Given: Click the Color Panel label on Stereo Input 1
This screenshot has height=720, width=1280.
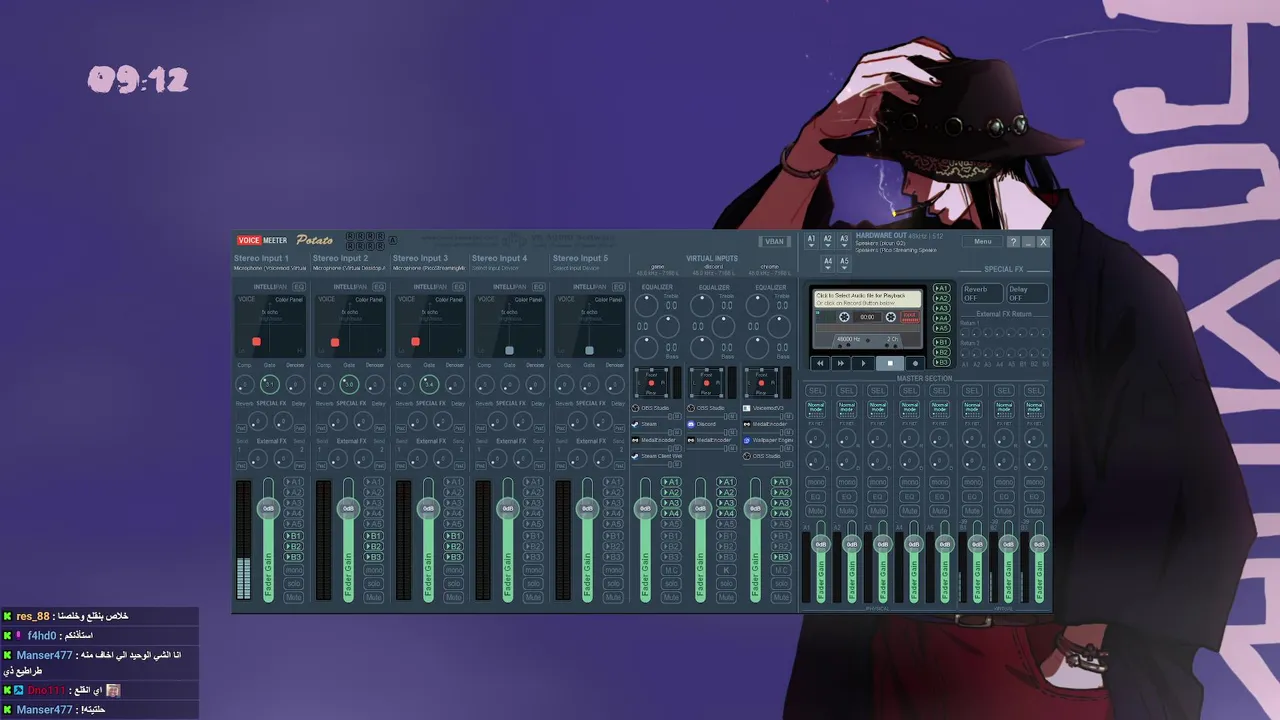Looking at the screenshot, I should click(289, 299).
